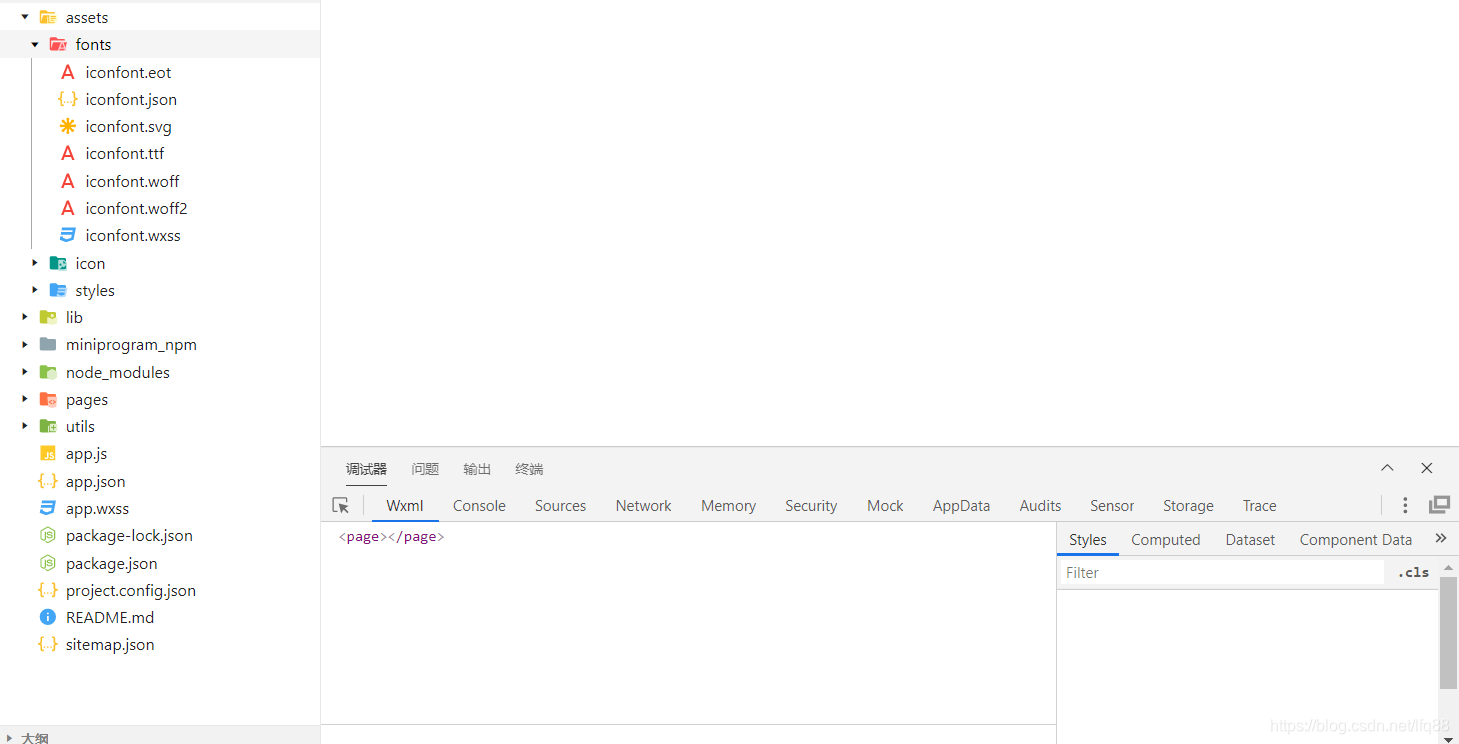Open the Audits tab

[1040, 506]
